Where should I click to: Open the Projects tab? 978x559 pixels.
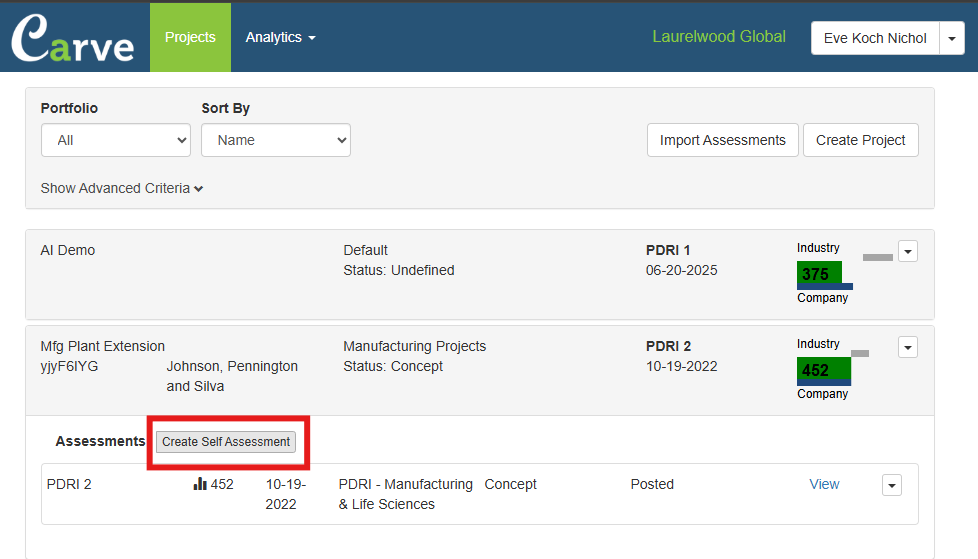[190, 37]
